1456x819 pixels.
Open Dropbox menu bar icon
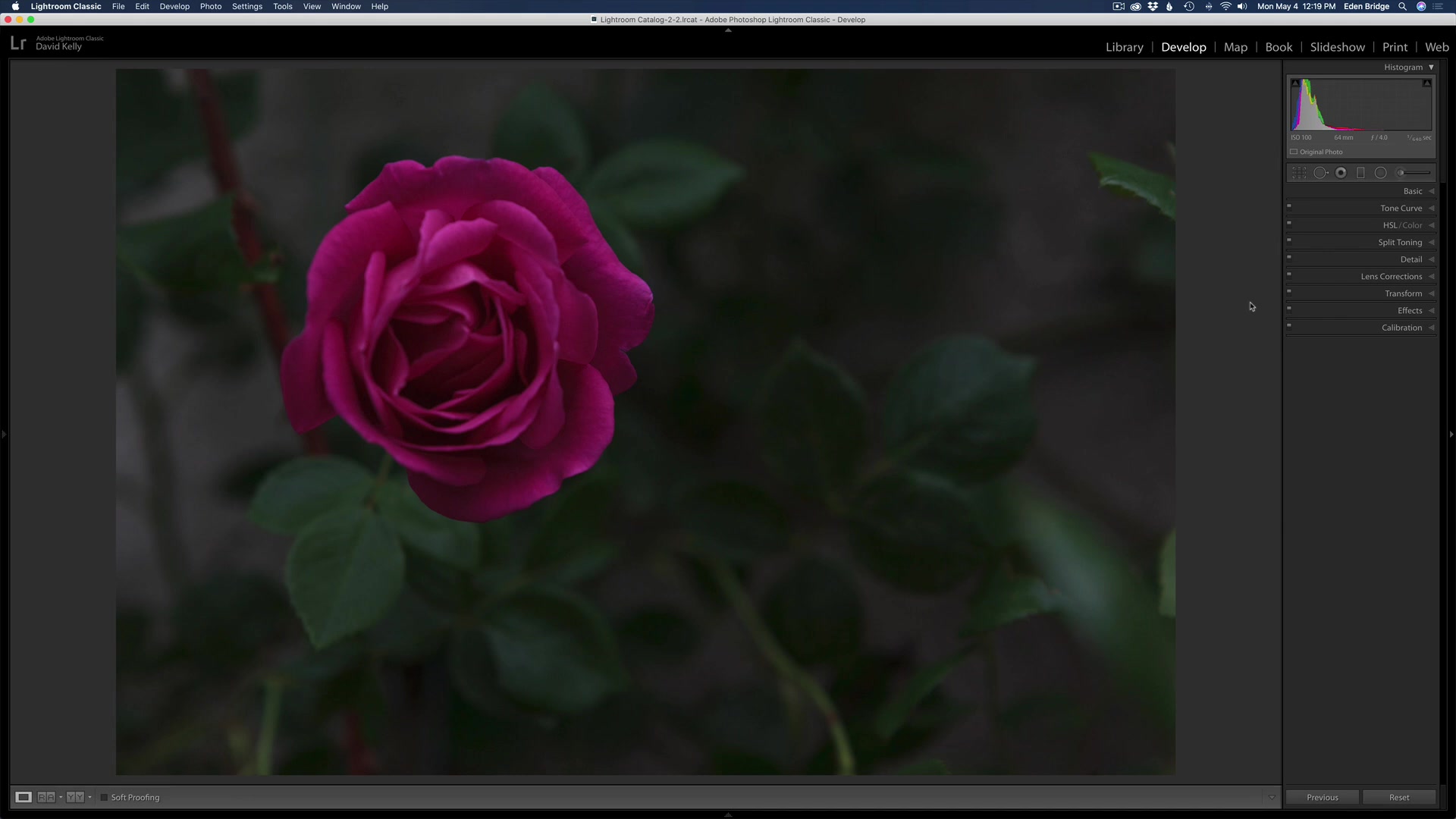pyautogui.click(x=1153, y=6)
